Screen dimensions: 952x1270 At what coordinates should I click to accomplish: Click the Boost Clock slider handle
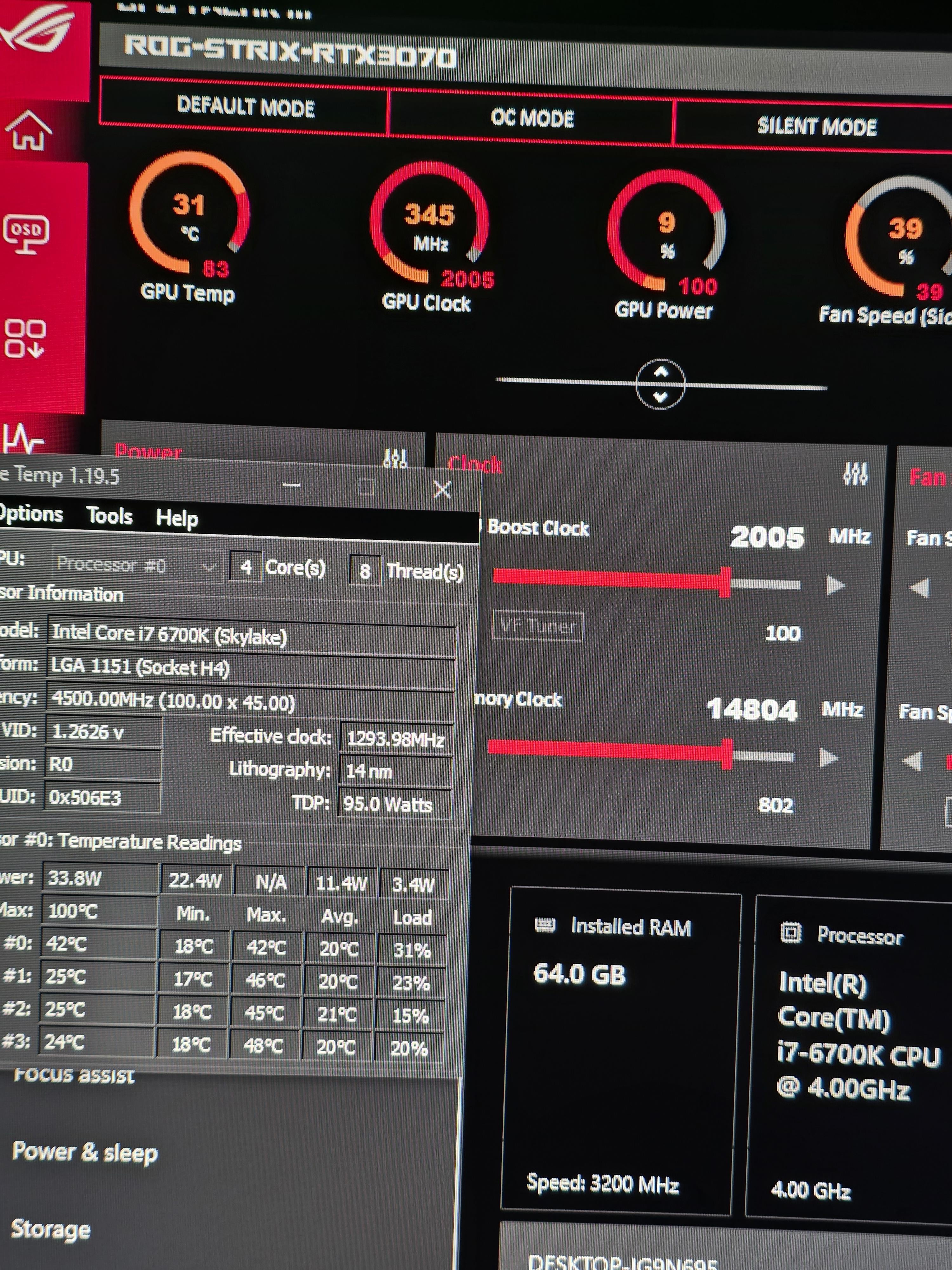pos(725,582)
